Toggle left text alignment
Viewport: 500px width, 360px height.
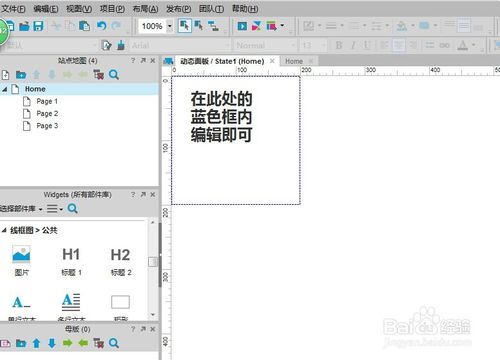384,45
